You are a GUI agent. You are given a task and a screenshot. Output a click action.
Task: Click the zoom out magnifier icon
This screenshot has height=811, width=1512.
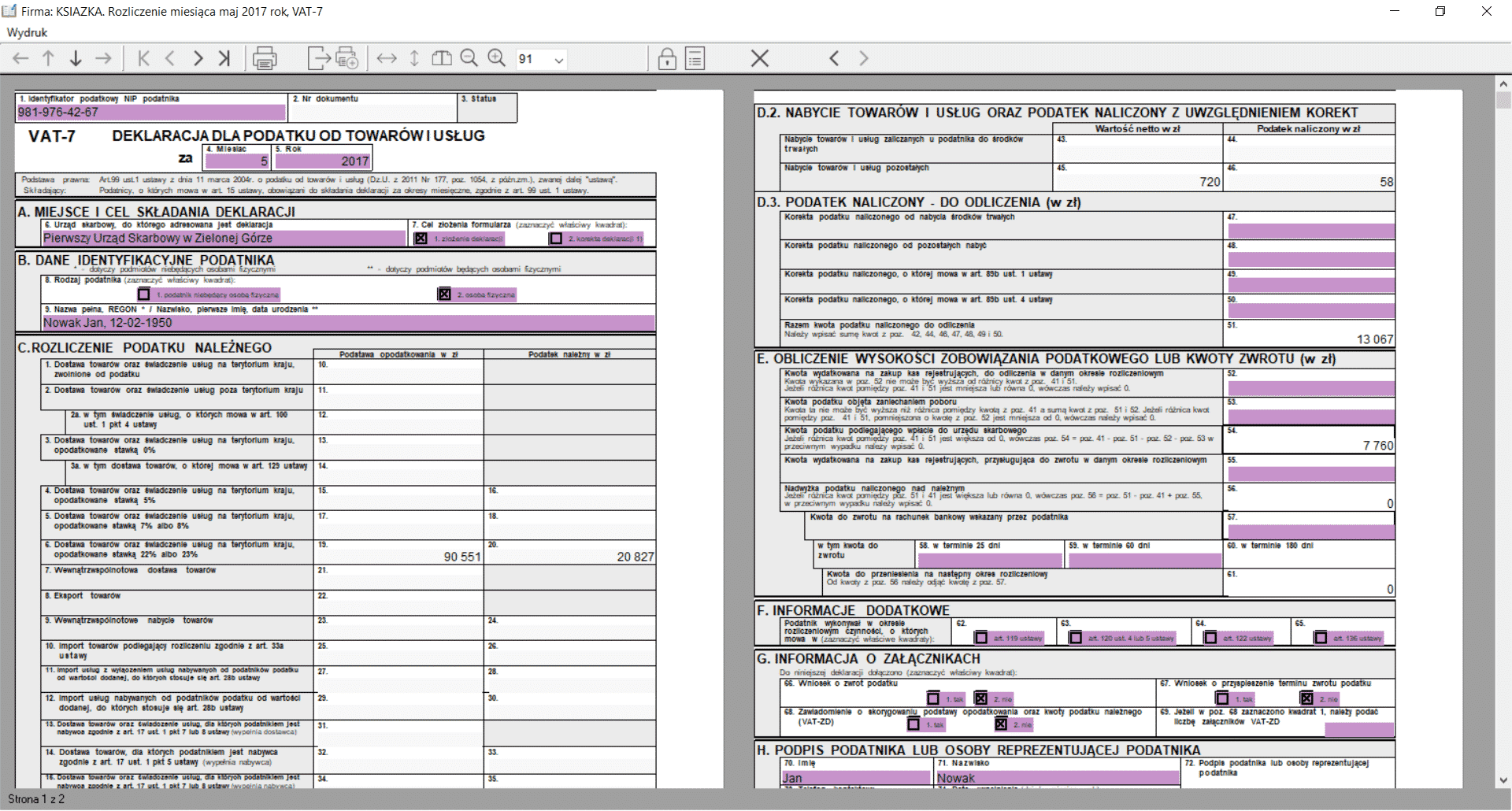[469, 58]
